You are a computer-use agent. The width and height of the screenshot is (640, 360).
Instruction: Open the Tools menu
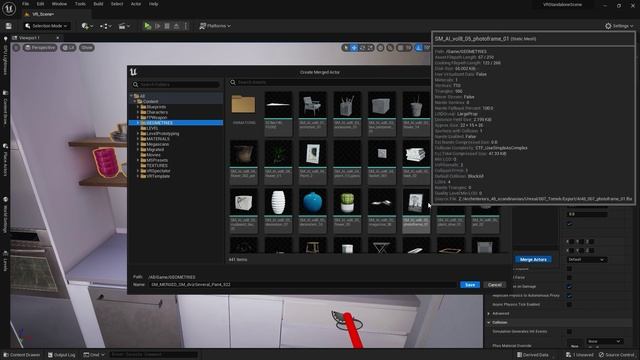[x=80, y=4]
